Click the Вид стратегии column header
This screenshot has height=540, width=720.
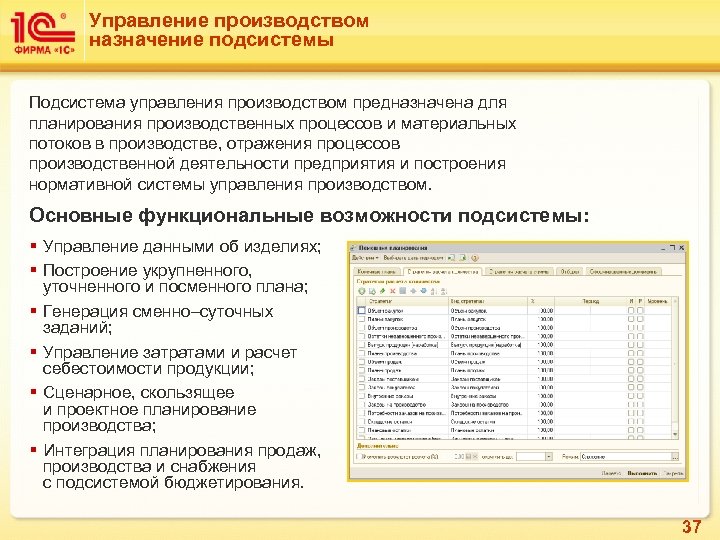pyautogui.click(x=488, y=301)
